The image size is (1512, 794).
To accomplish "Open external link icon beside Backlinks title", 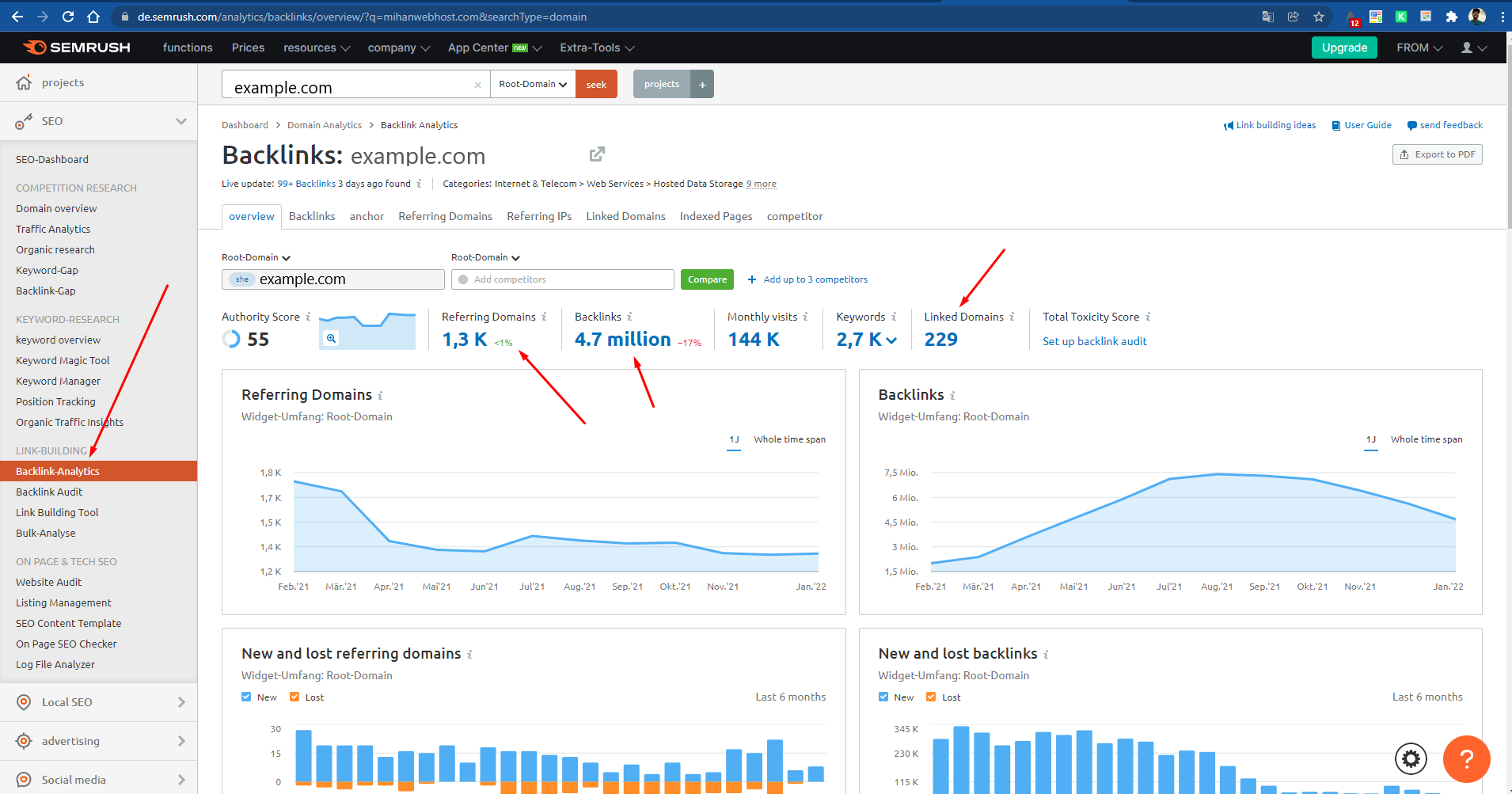I will (x=597, y=154).
